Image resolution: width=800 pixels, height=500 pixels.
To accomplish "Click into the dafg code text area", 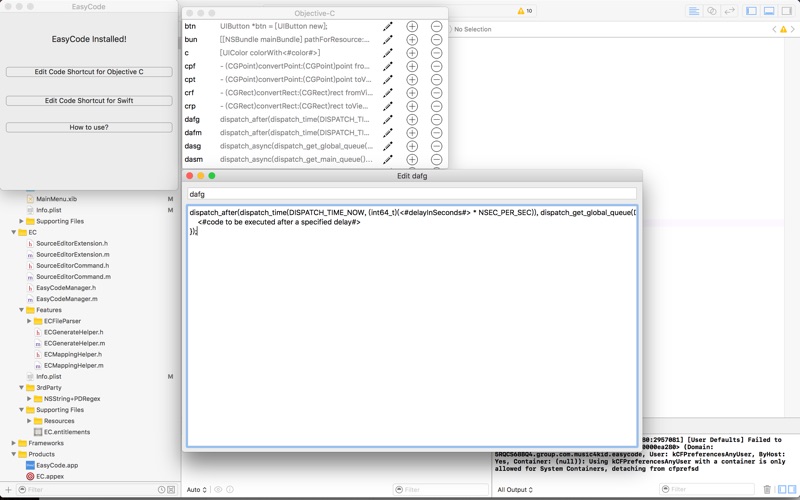I will coord(412,326).
